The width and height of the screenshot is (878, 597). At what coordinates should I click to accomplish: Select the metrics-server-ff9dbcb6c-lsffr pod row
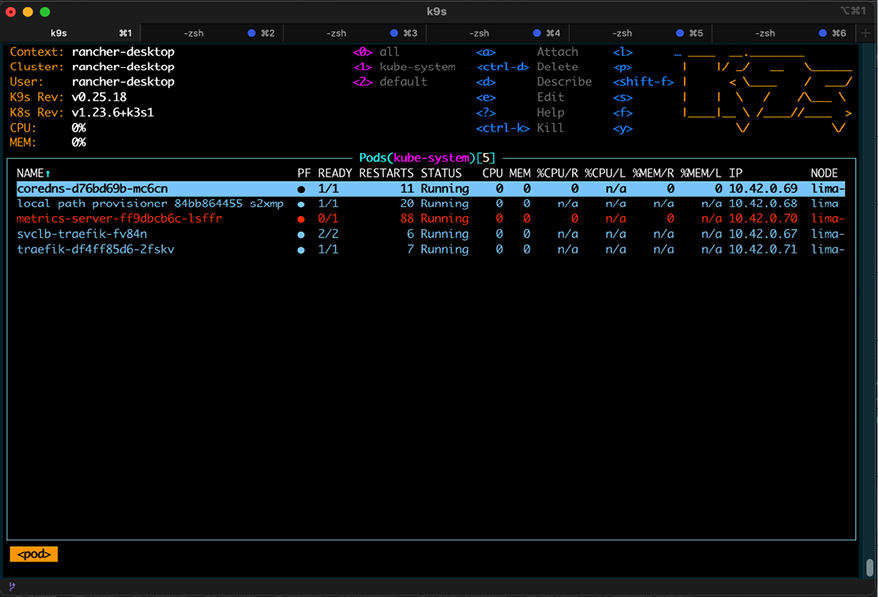(430, 219)
